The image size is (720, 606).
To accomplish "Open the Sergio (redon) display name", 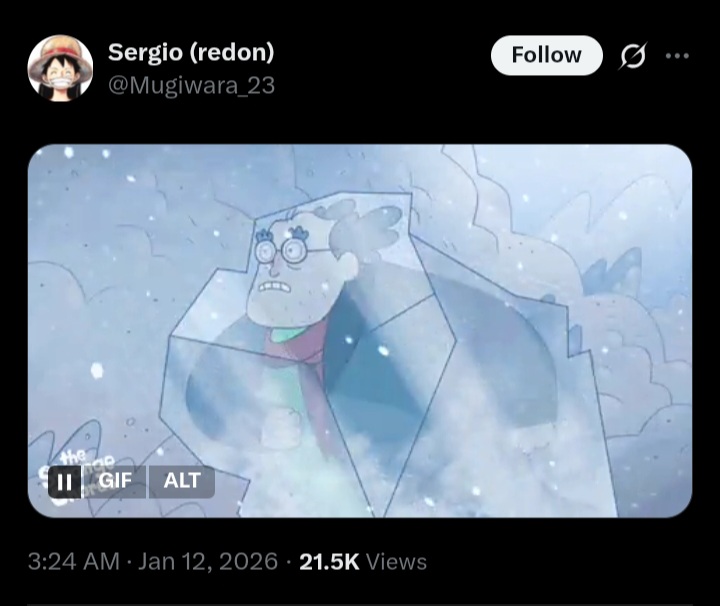I will (191, 52).
